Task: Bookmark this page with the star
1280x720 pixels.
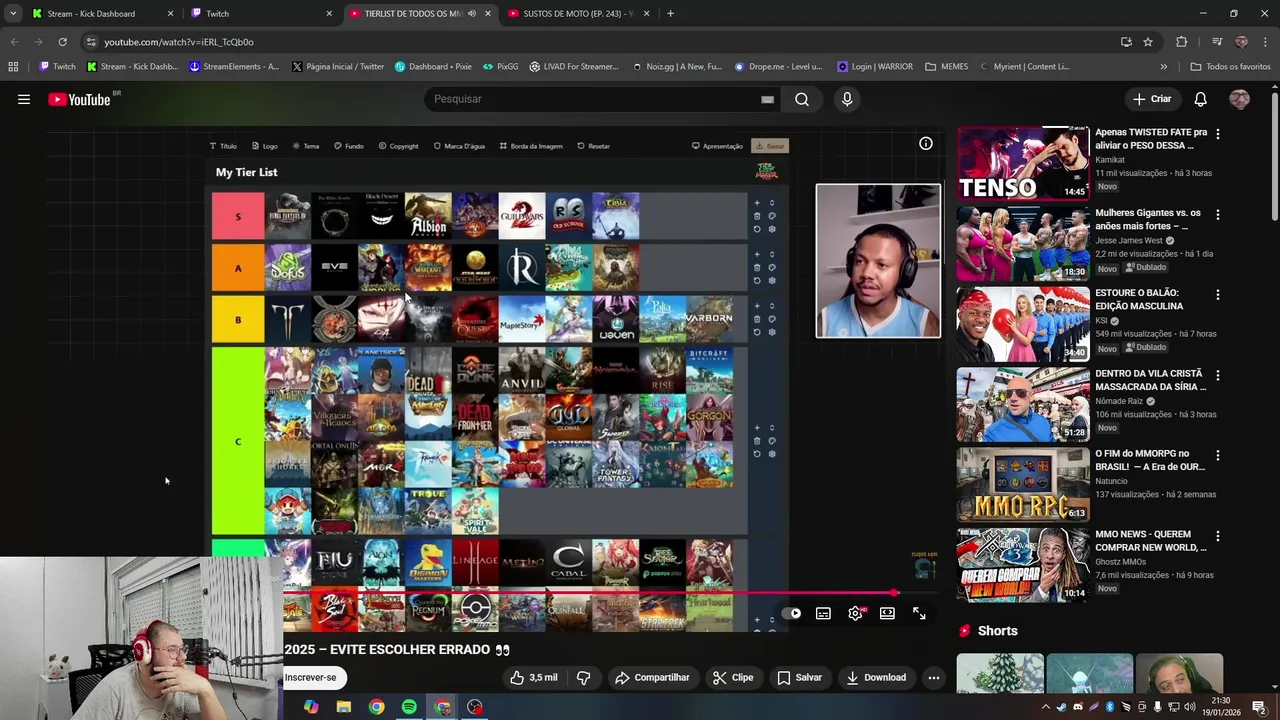Action: 1148,42
